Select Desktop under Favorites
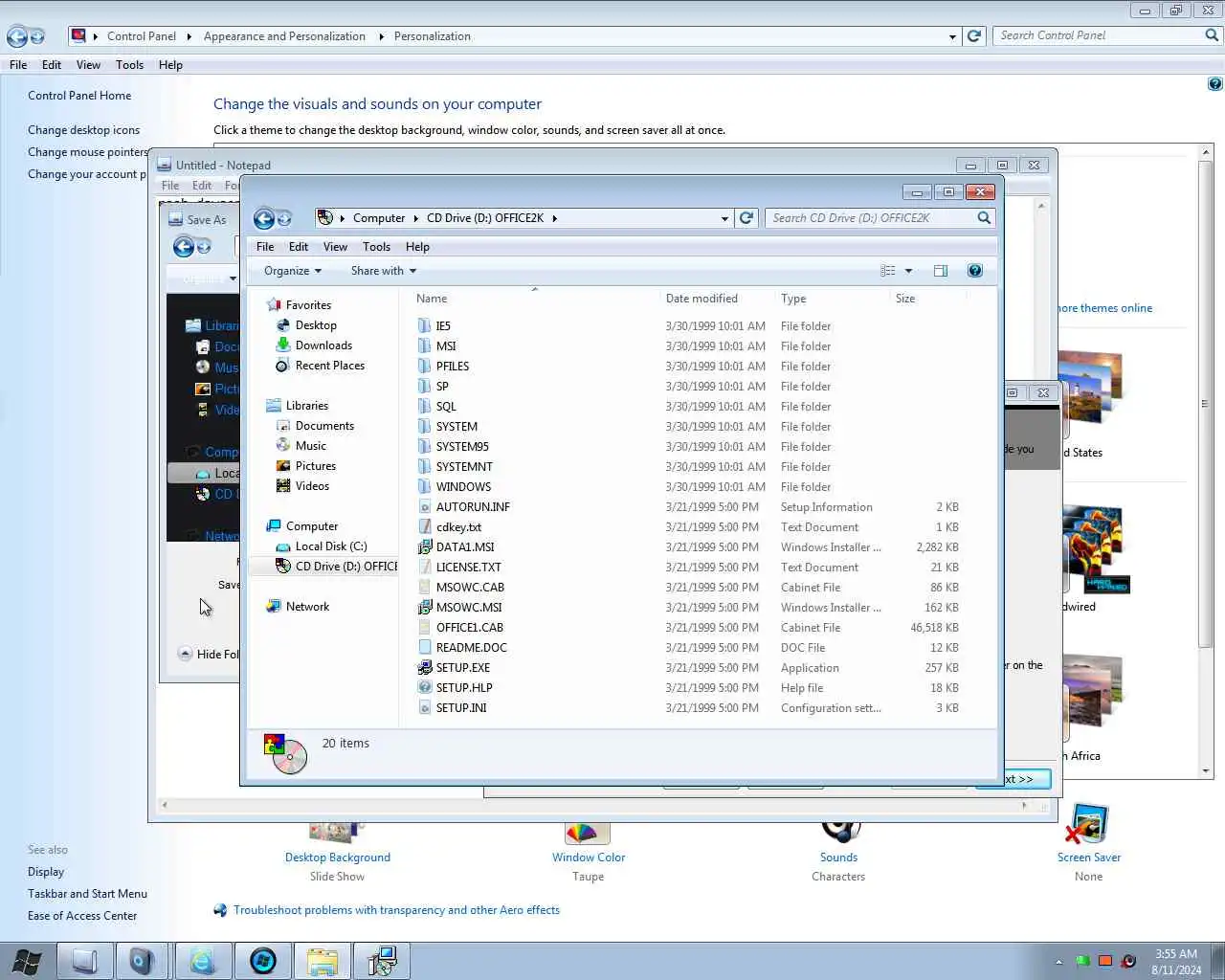Screen dimensions: 1225x980 316,325
